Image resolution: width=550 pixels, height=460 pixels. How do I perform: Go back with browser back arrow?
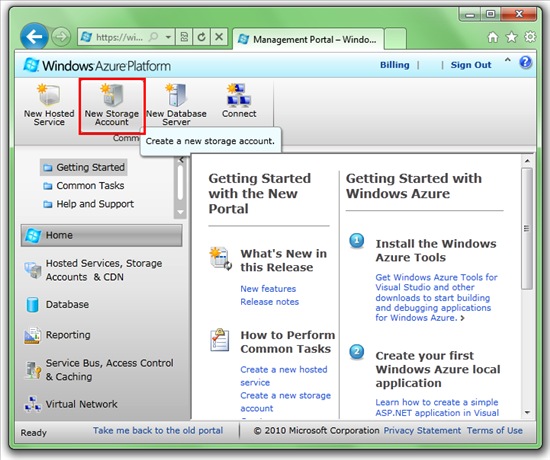pos(34,36)
